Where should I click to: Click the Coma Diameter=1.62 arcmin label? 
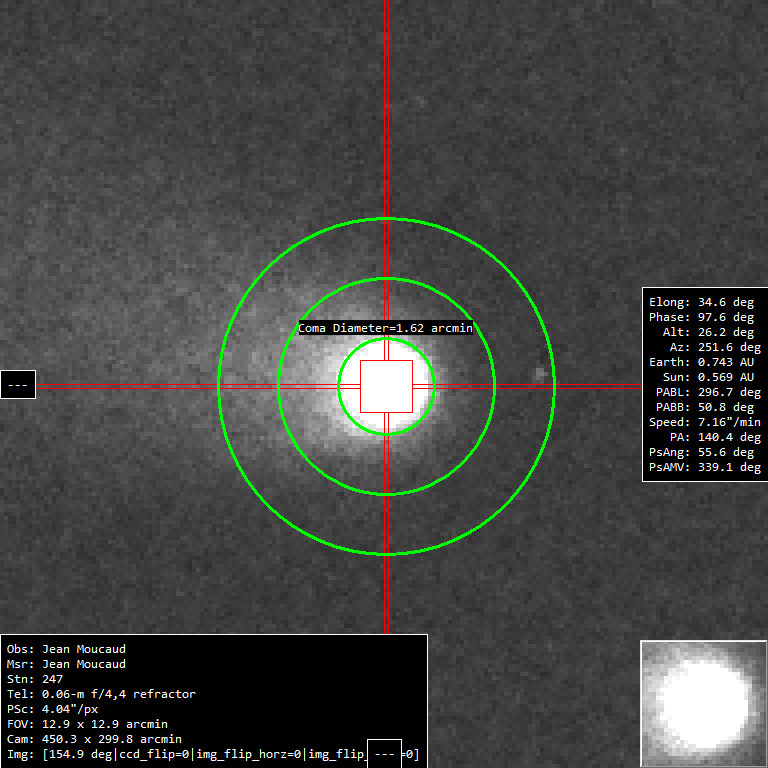385,328
